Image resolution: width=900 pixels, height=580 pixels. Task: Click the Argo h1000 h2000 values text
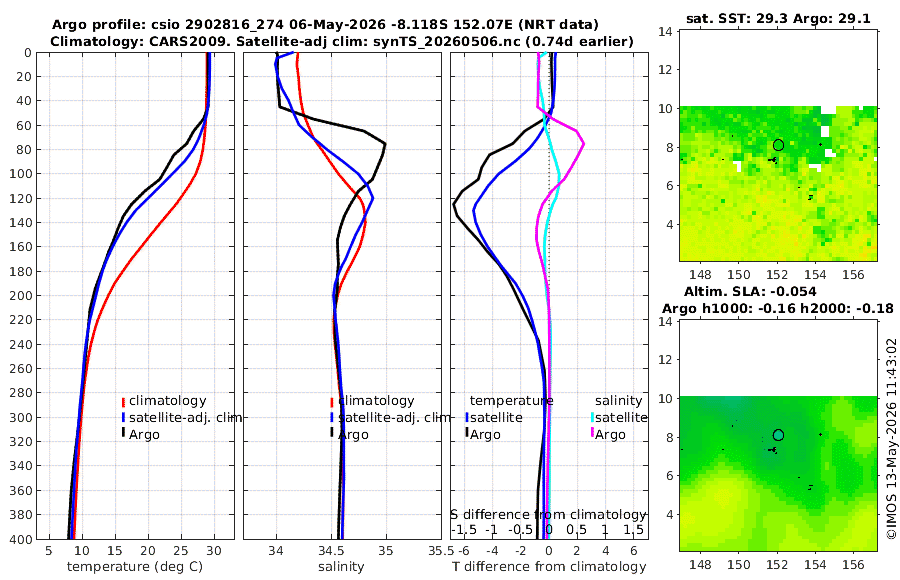(x=778, y=308)
